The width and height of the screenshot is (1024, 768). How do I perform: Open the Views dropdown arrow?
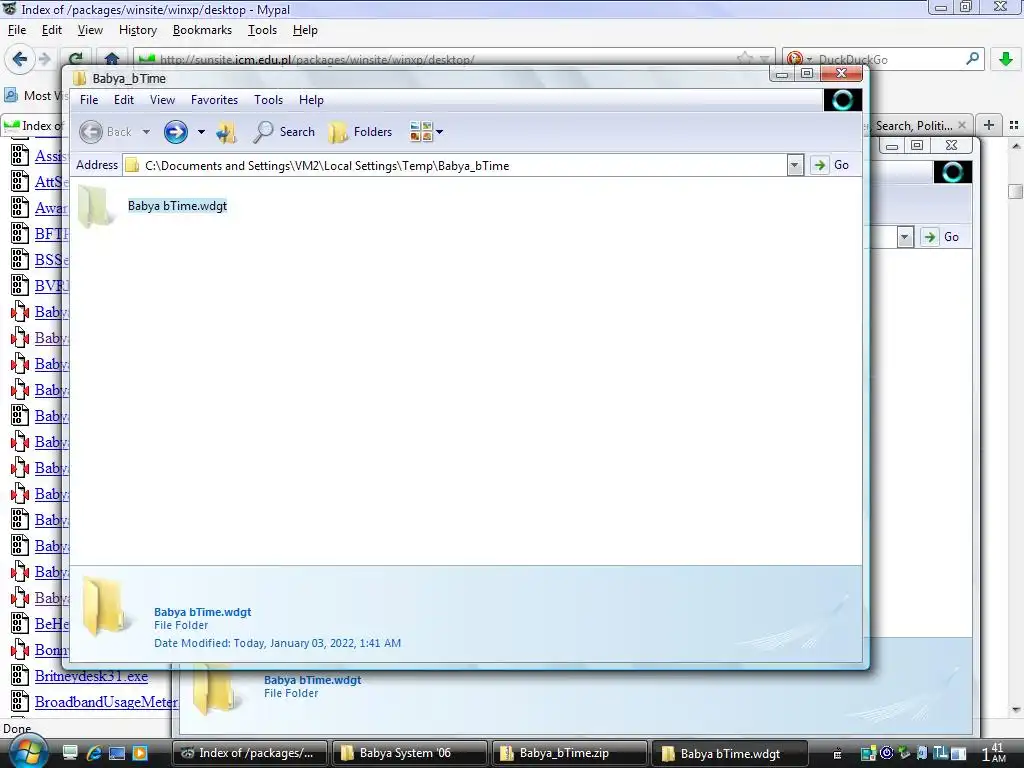(x=440, y=132)
